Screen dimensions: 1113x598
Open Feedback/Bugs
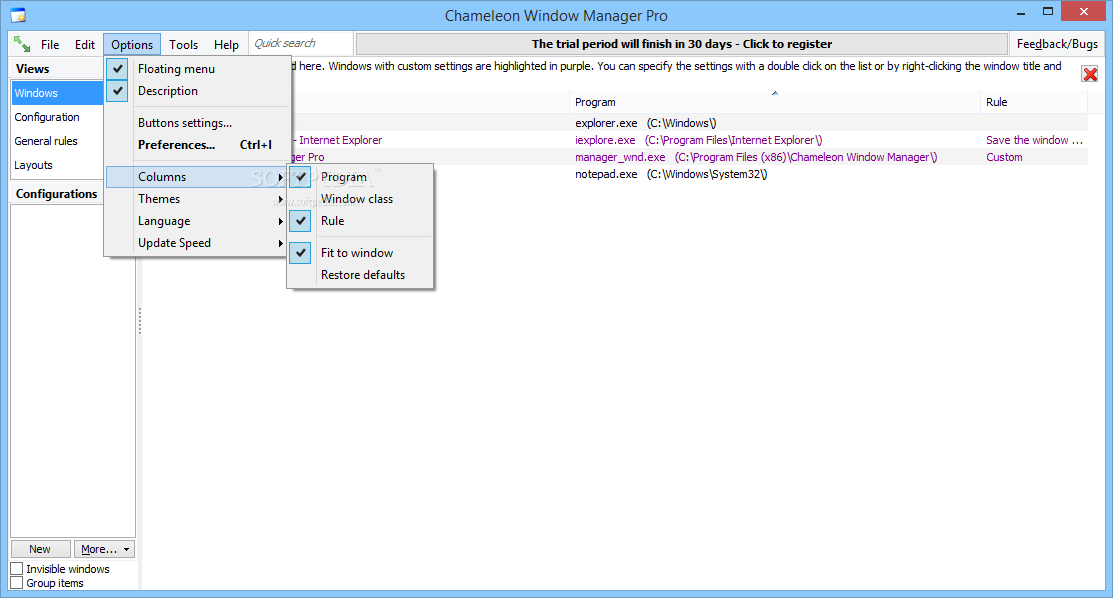tap(1057, 44)
